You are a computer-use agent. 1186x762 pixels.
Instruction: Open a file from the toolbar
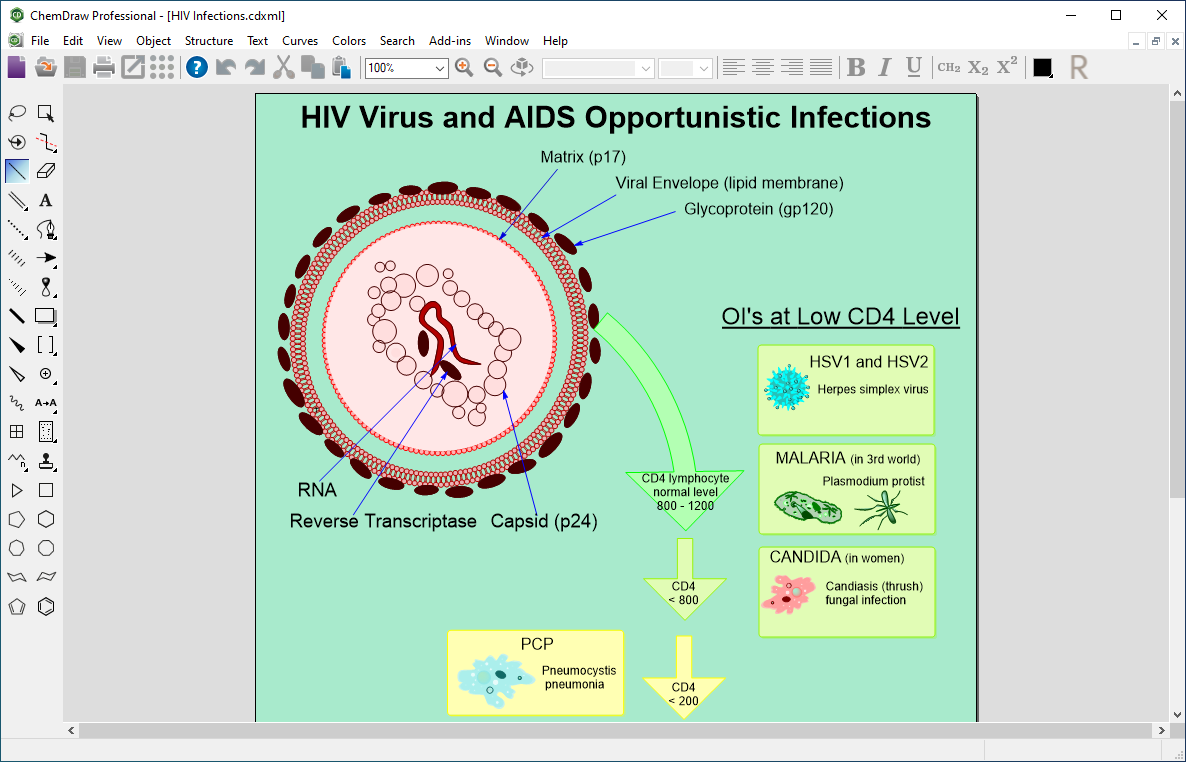(x=45, y=67)
